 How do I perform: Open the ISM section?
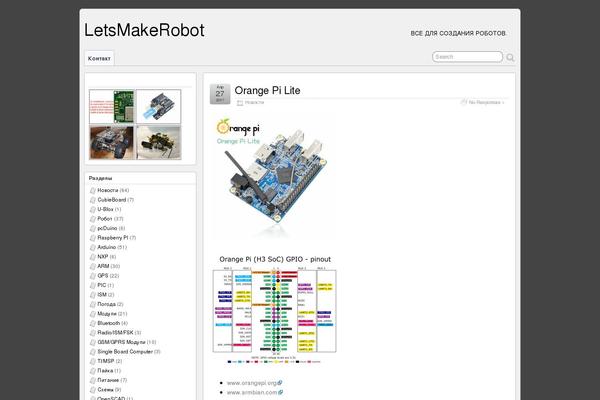102,295
